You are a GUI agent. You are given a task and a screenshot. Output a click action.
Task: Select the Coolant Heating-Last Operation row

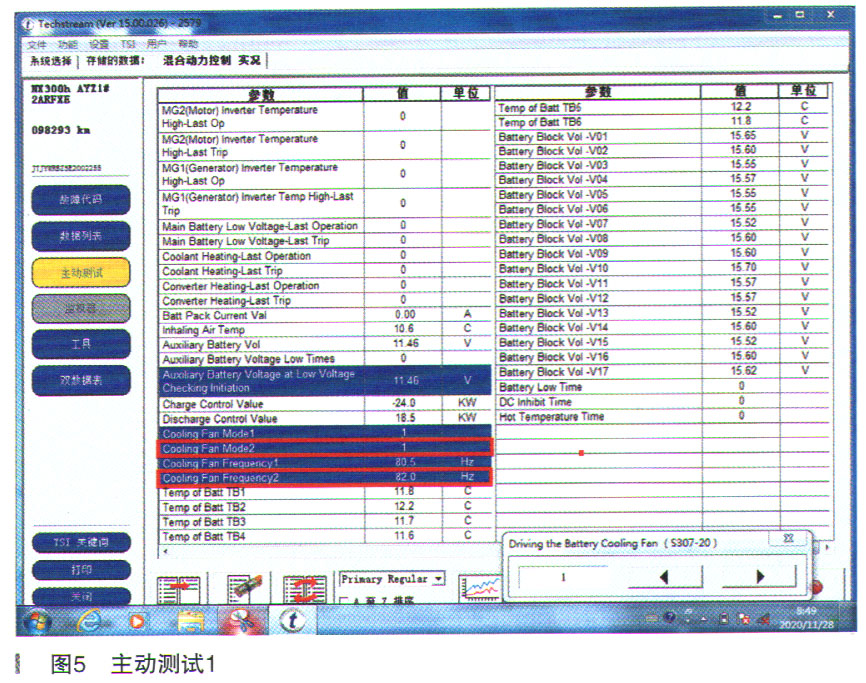point(325,256)
